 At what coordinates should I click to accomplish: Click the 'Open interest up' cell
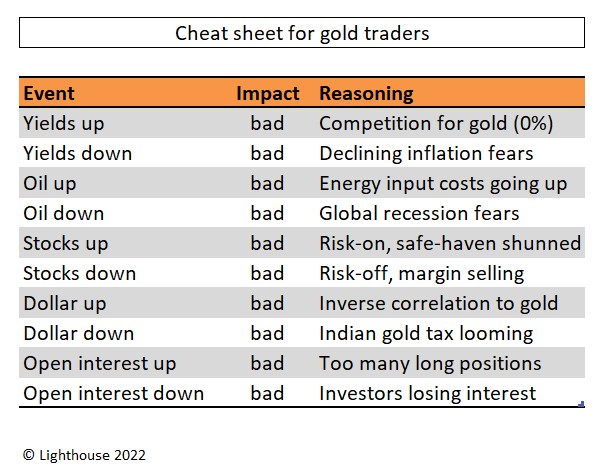(x=99, y=364)
